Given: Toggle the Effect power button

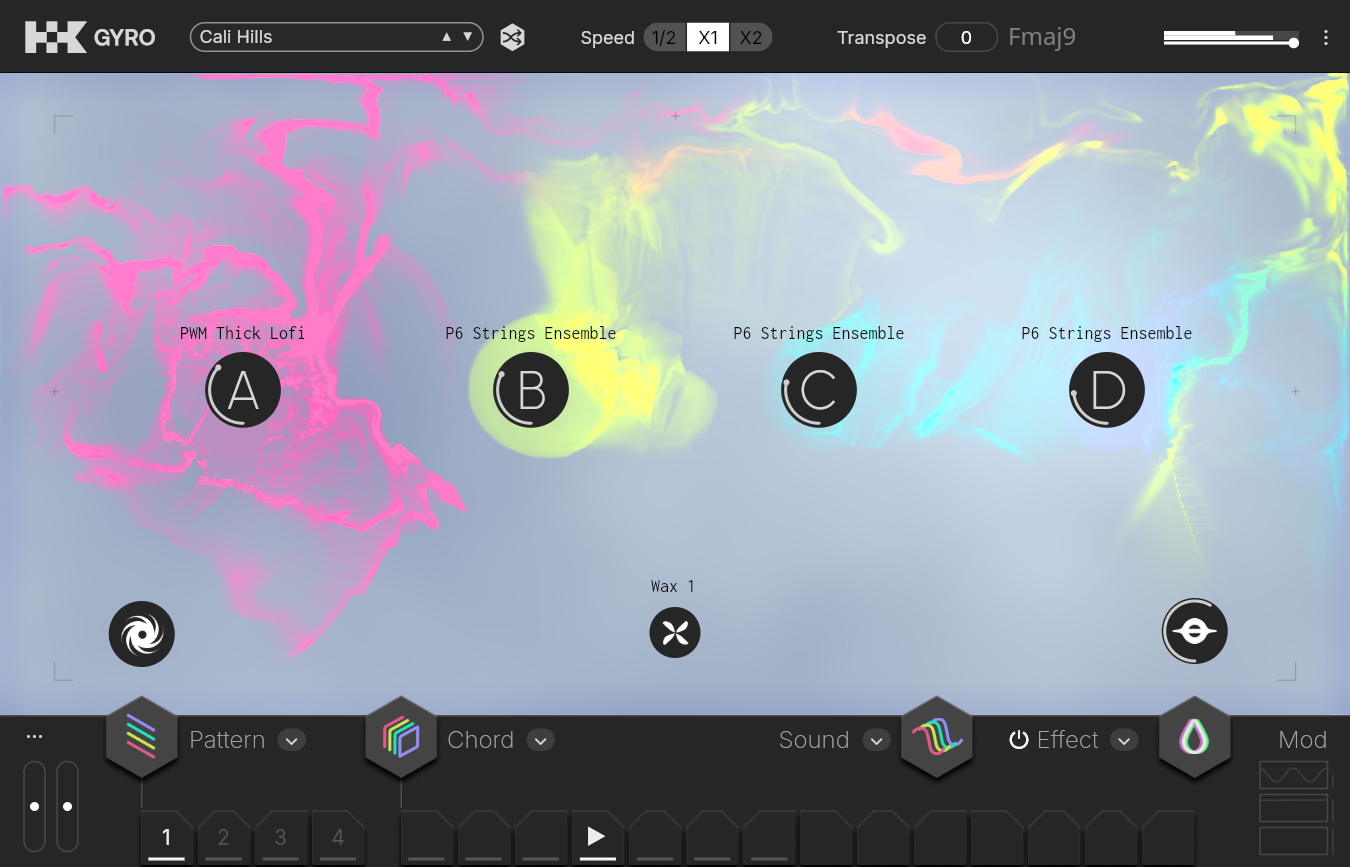Looking at the screenshot, I should click(1019, 740).
